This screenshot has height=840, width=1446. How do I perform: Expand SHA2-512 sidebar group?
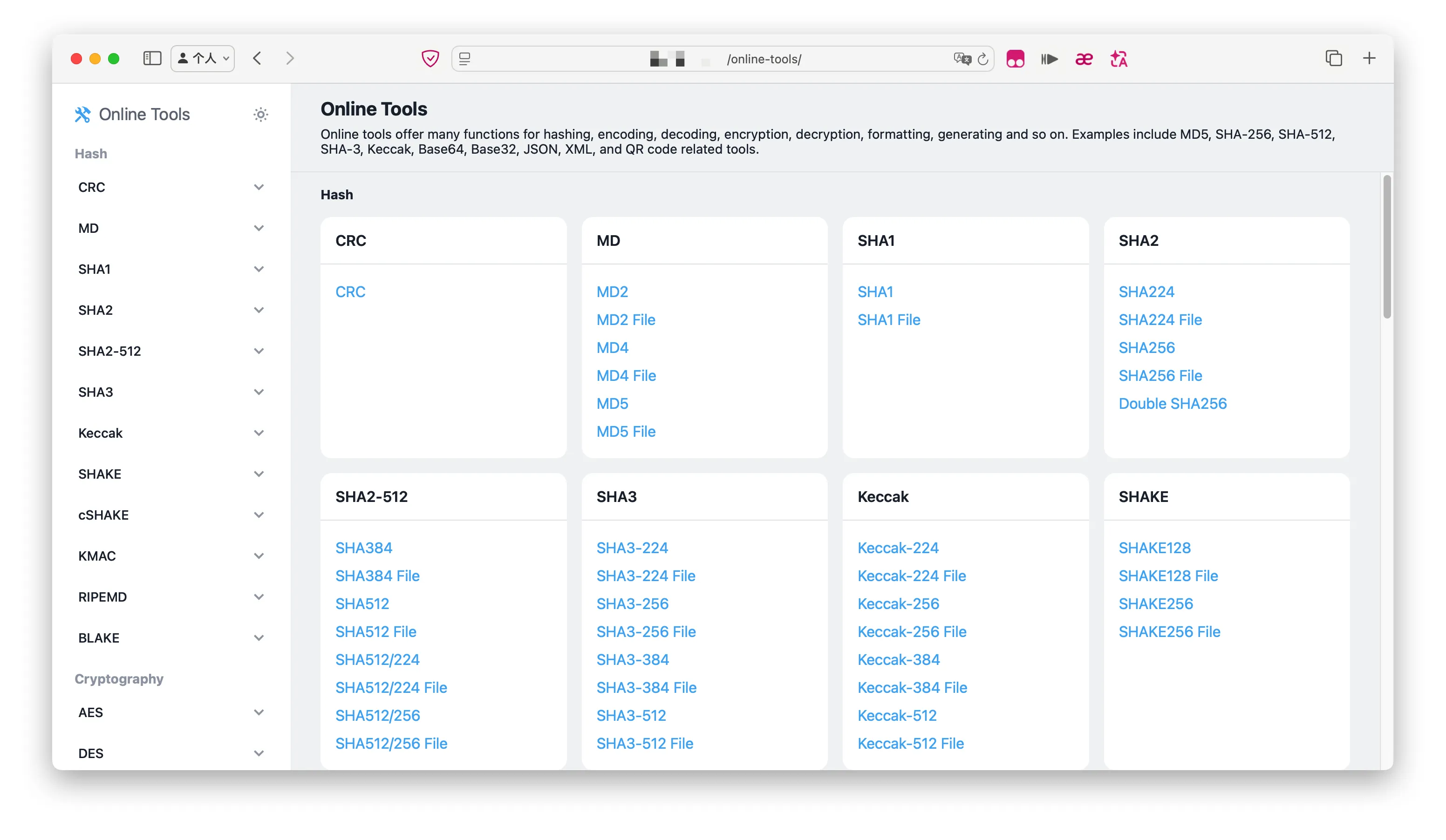[x=171, y=351]
